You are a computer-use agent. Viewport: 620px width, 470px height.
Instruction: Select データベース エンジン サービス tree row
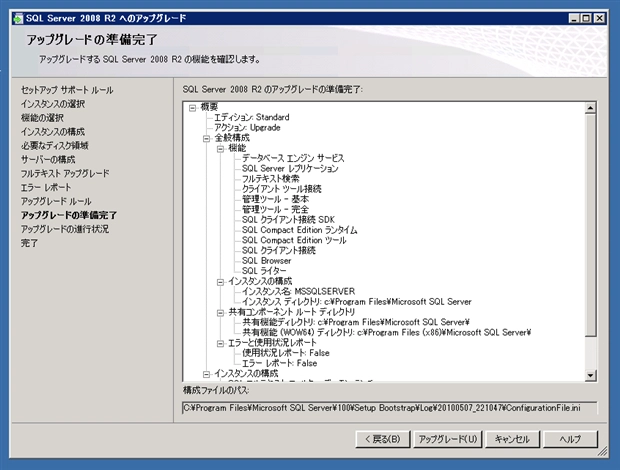point(293,158)
